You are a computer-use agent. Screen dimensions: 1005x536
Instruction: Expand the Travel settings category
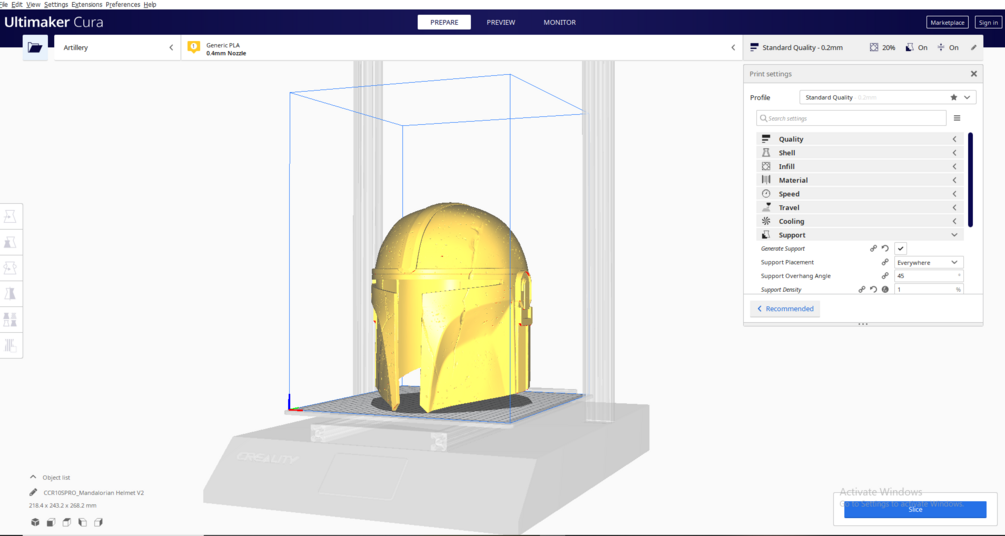[x=860, y=208]
